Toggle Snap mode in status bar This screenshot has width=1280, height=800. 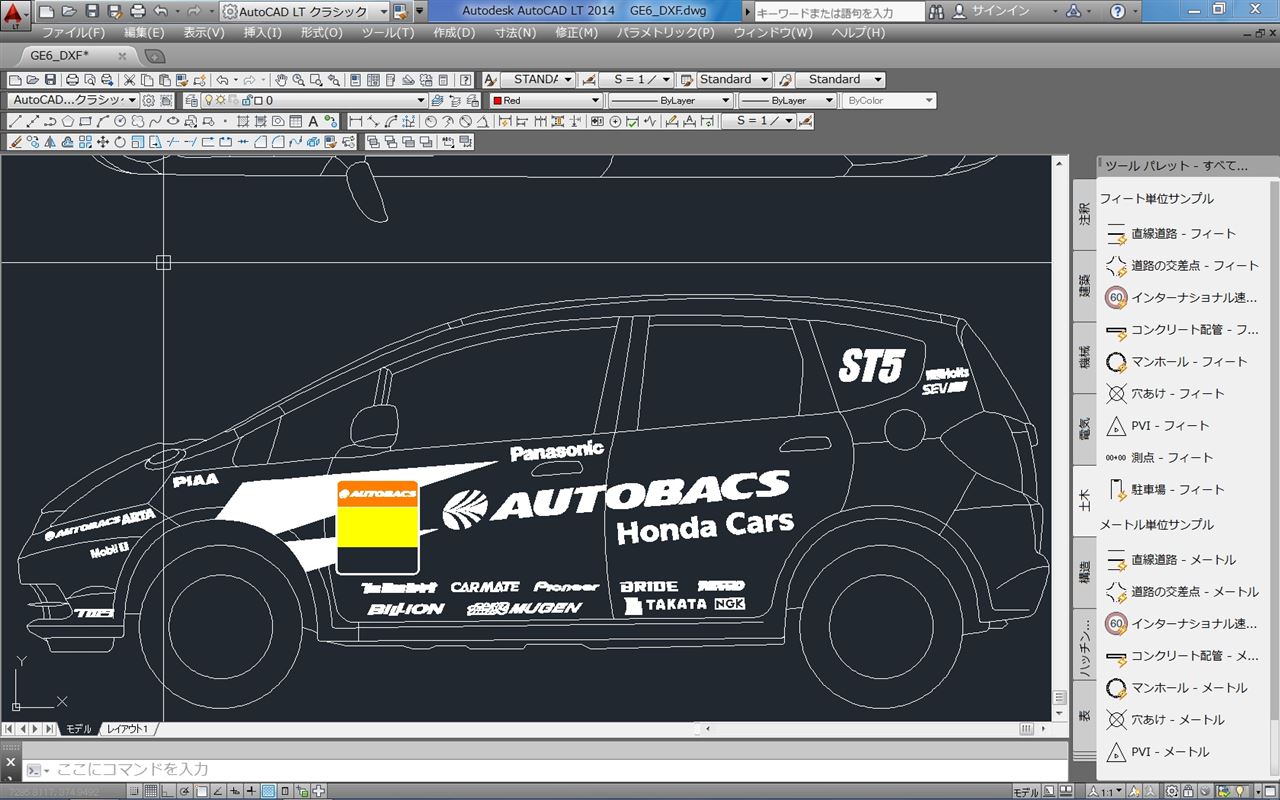pos(134,791)
